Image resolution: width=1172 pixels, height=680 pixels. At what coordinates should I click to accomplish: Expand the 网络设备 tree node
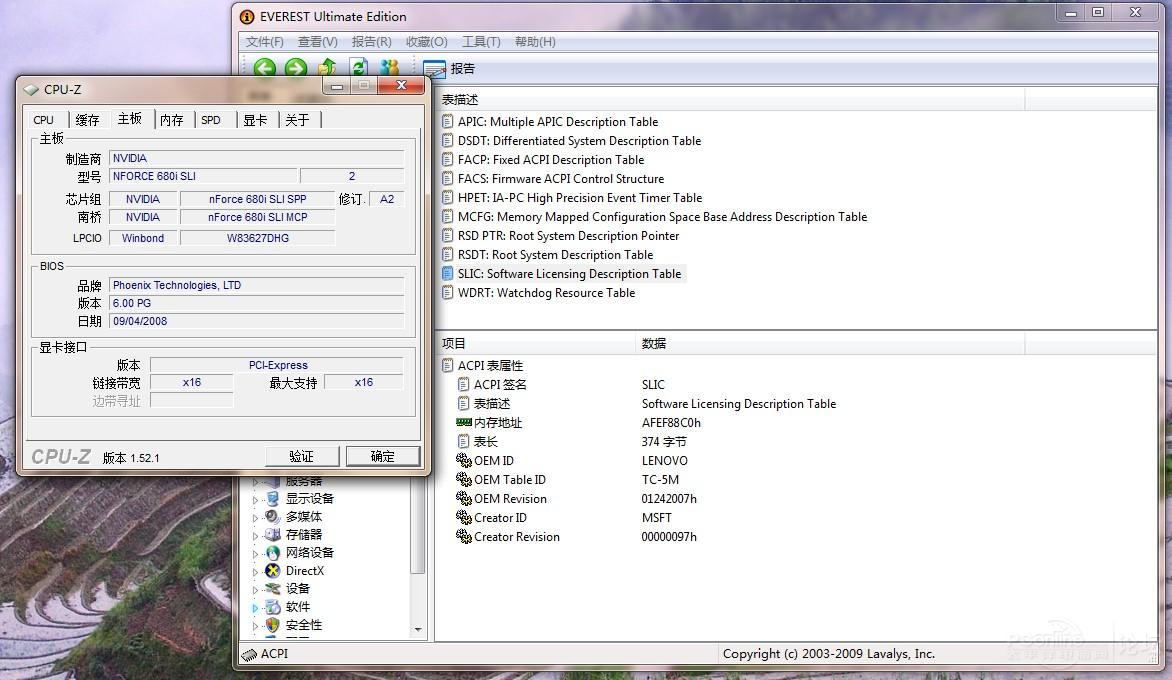256,554
